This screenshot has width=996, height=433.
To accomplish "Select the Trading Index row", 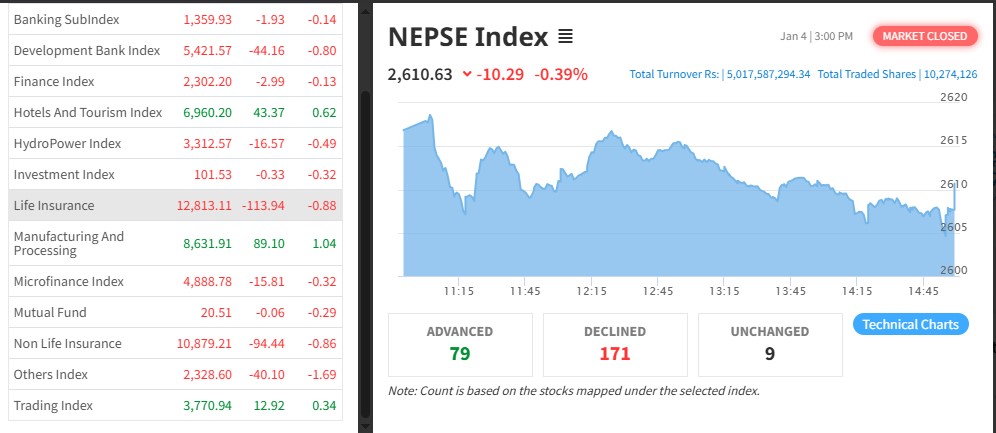I will pyautogui.click(x=175, y=405).
